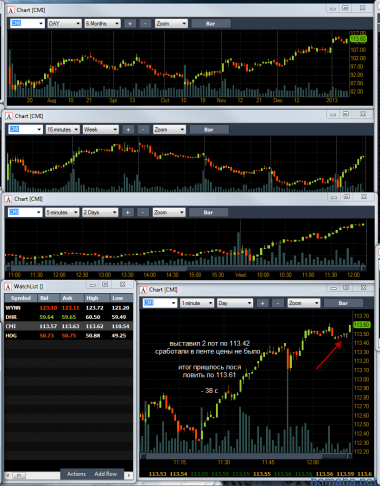The width and height of the screenshot is (380, 486).
Task: Click the Bar button on 1 minute chart
Action: pyautogui.click(x=343, y=303)
